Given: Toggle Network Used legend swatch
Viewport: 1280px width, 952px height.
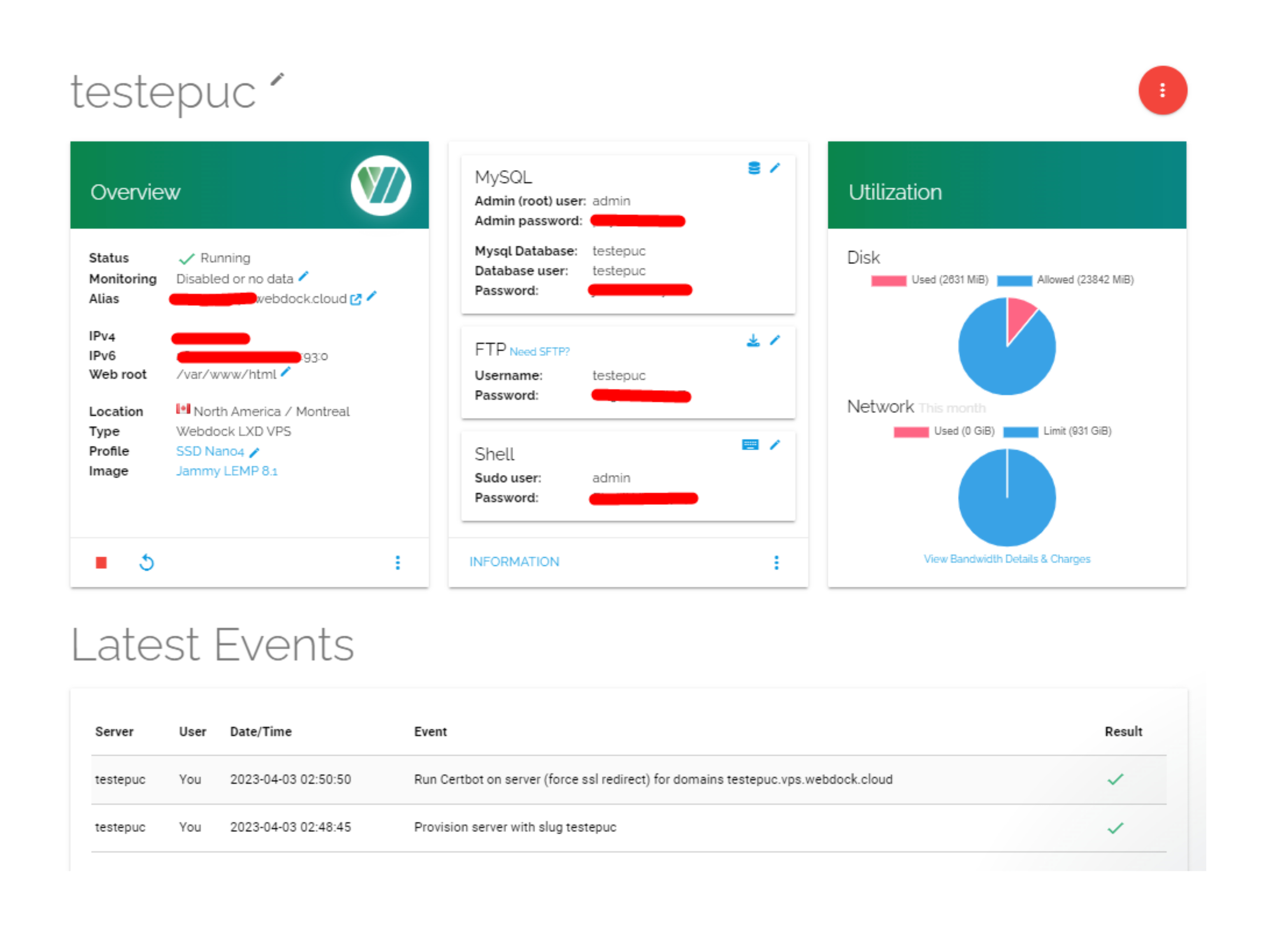Looking at the screenshot, I should pyautogui.click(x=911, y=432).
